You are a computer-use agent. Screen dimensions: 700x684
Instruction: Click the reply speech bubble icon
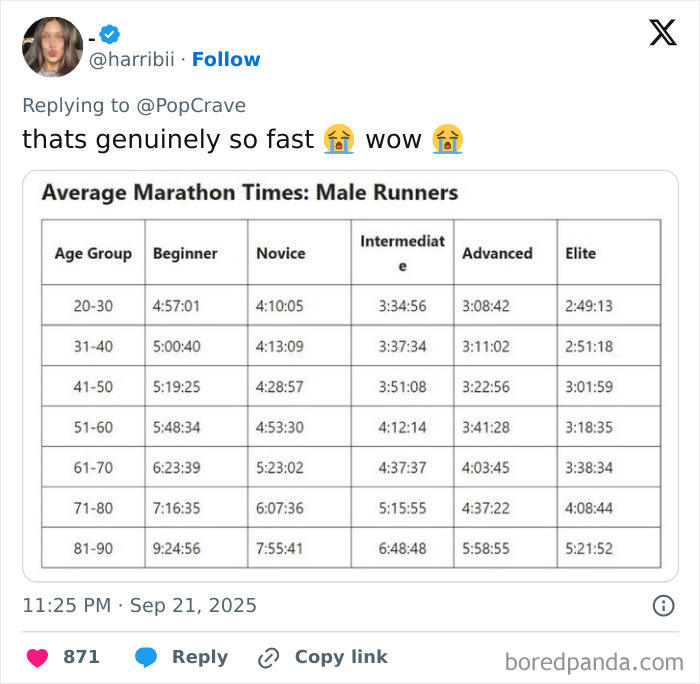pos(146,657)
